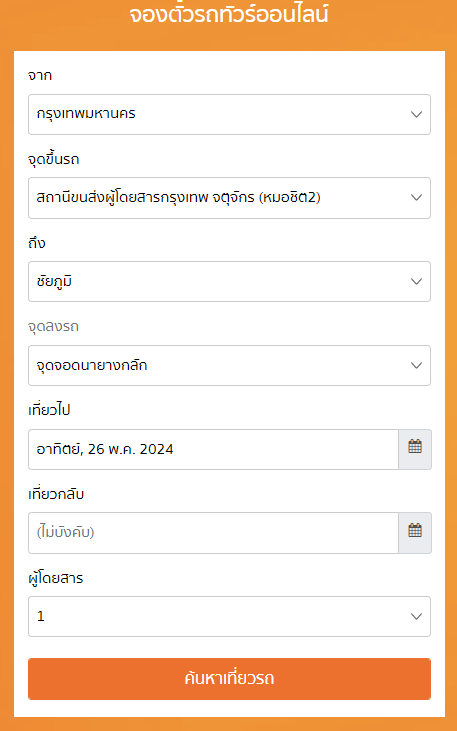Image resolution: width=457 pixels, height=731 pixels.
Task: Open the departure date calendar icon
Action: (415, 449)
